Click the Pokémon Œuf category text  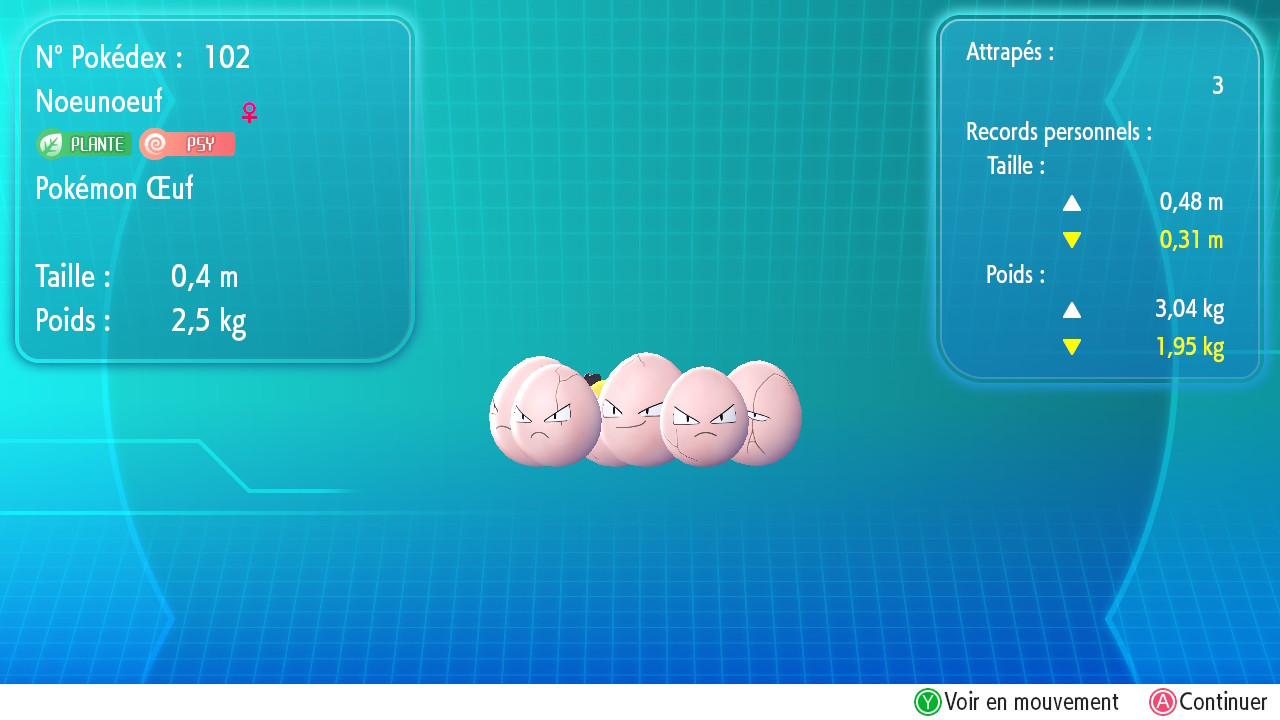(x=114, y=188)
